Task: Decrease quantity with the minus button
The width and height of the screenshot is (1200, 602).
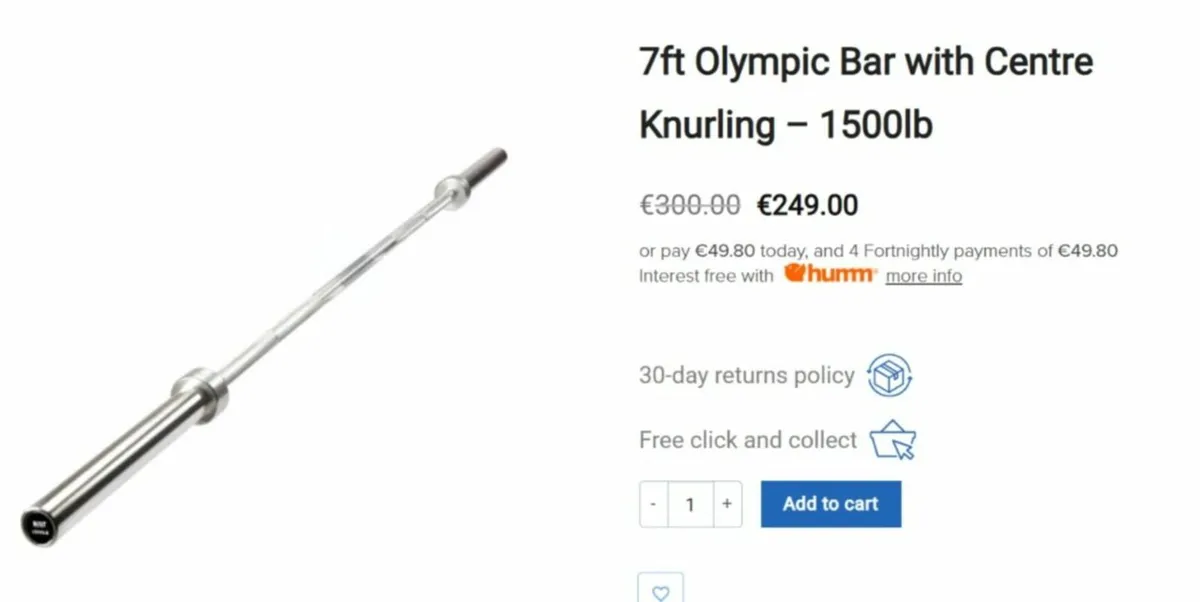Action: pos(654,504)
